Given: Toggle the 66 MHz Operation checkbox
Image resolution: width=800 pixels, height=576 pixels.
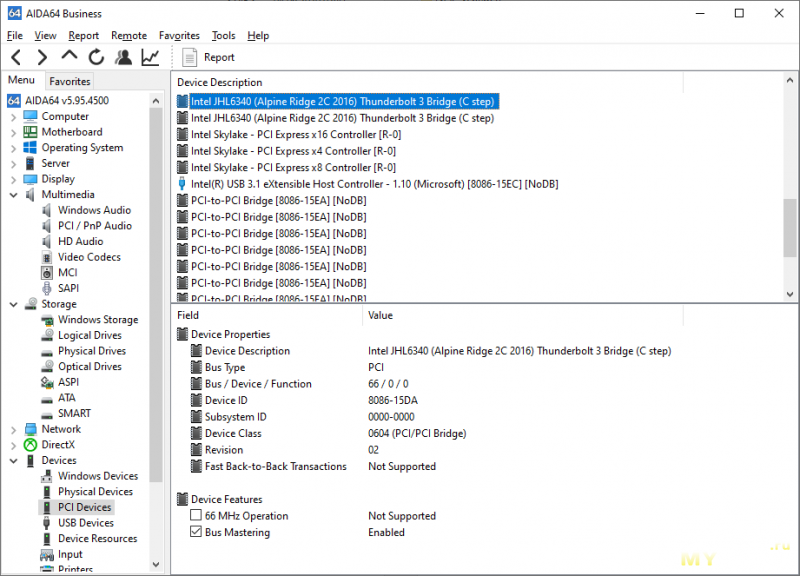Looking at the screenshot, I should pyautogui.click(x=196, y=515).
